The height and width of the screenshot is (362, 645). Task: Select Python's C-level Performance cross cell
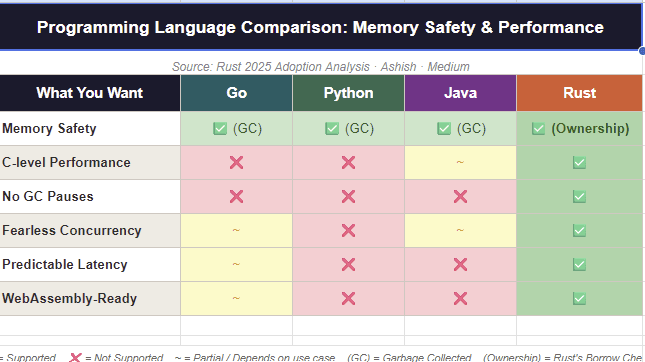[348, 162]
